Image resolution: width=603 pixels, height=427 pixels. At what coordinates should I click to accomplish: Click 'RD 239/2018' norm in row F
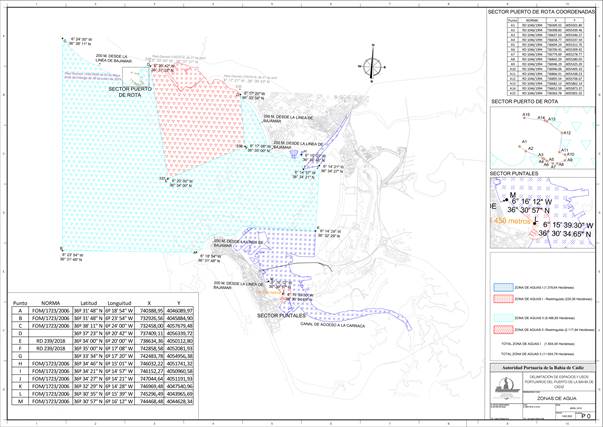click(51, 349)
